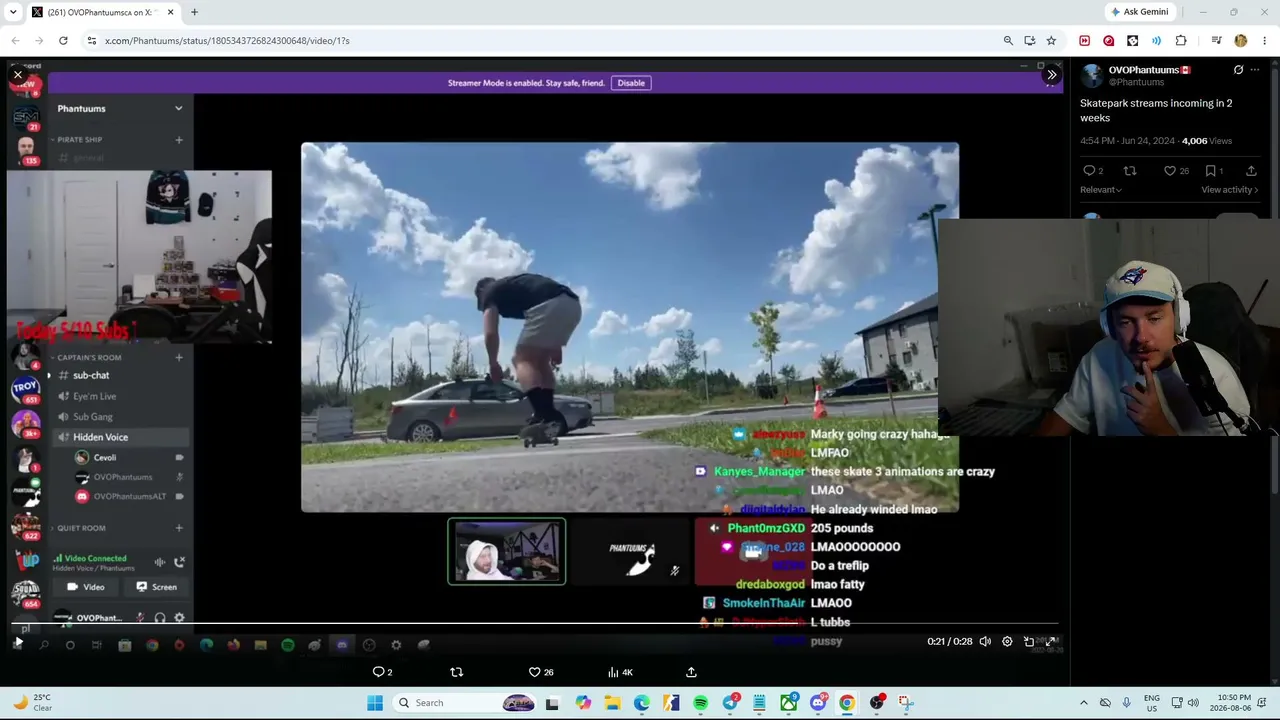Bookmark page with star icon
Image resolution: width=1280 pixels, height=720 pixels.
(1051, 41)
